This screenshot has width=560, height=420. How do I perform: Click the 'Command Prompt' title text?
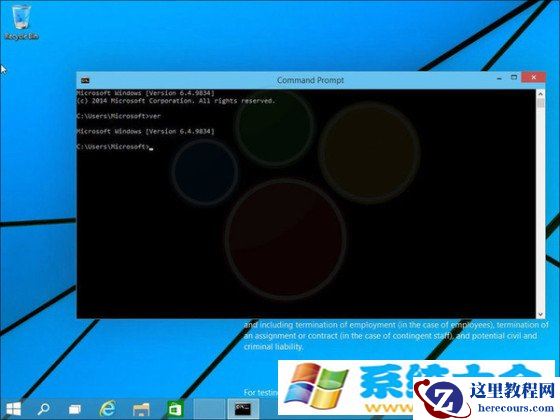coord(310,80)
